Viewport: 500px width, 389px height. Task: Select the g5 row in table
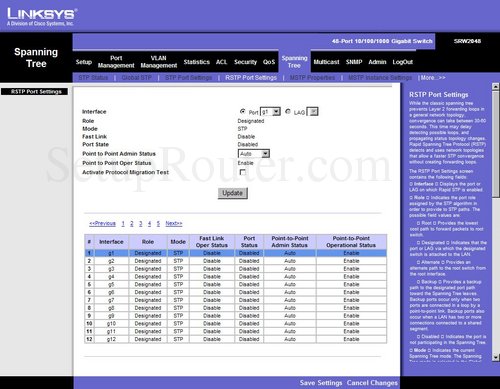coord(236,284)
